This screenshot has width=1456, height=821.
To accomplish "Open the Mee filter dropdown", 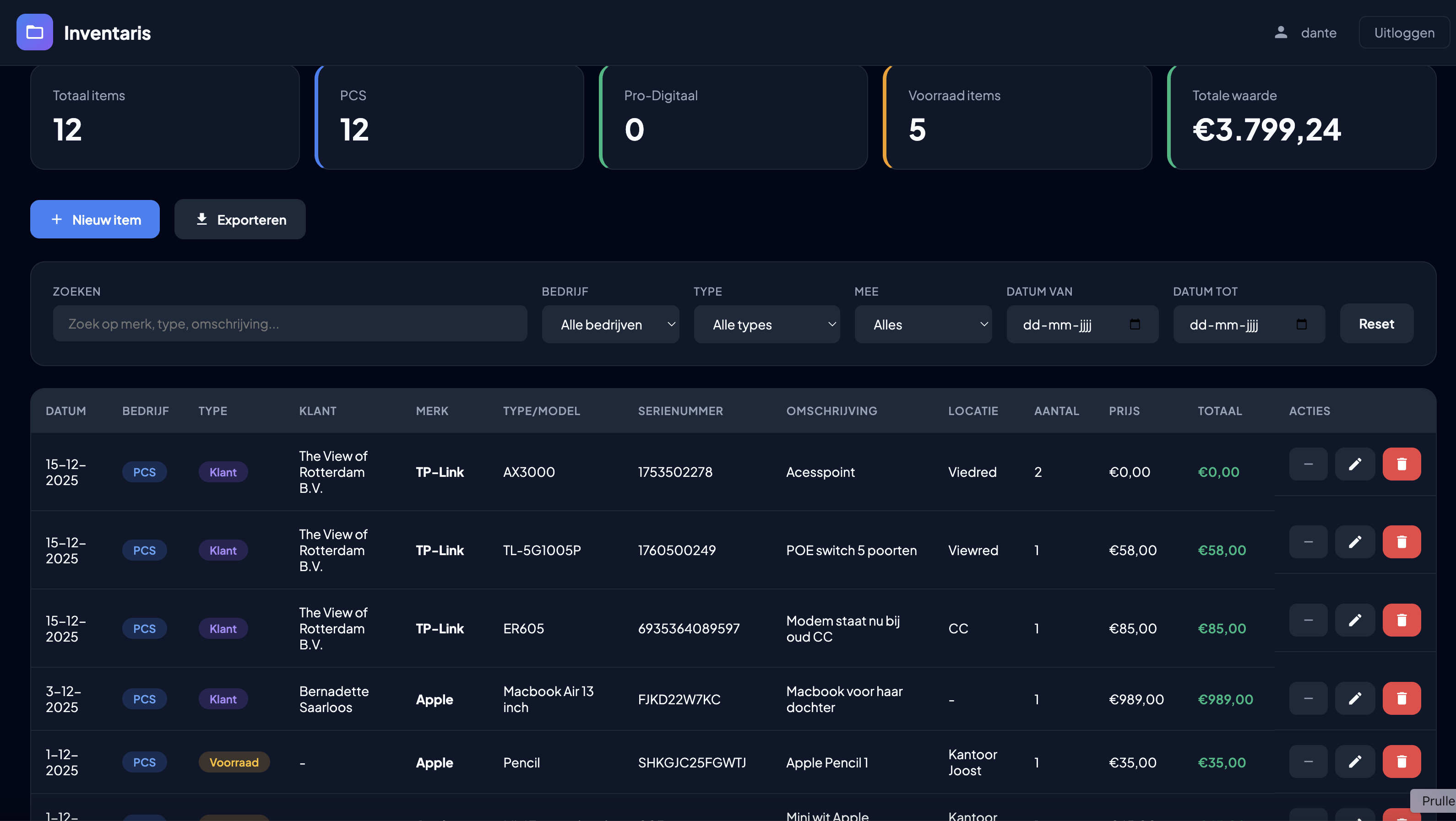I will coord(923,324).
